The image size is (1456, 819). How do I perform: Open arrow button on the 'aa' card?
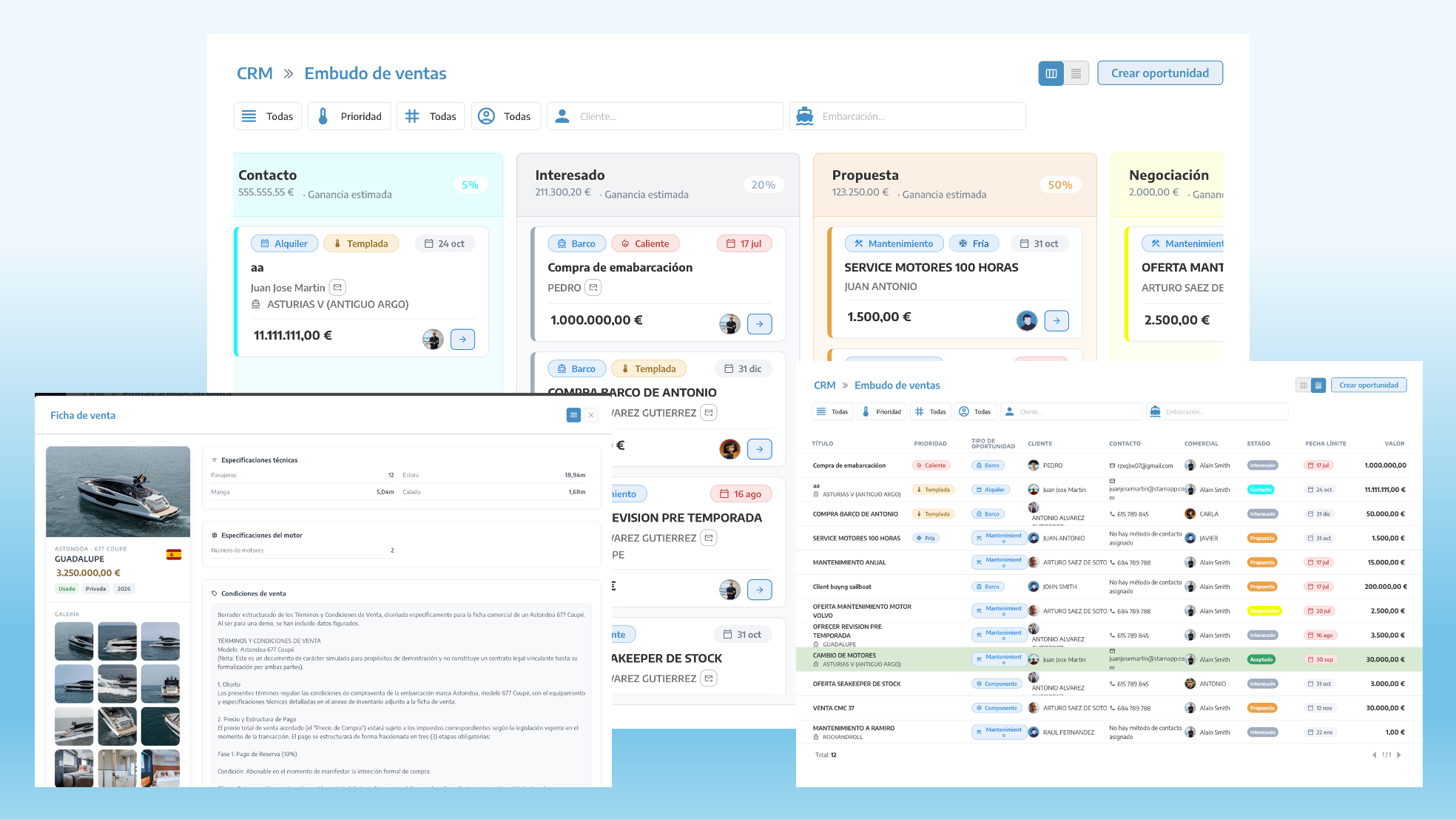pyautogui.click(x=462, y=340)
